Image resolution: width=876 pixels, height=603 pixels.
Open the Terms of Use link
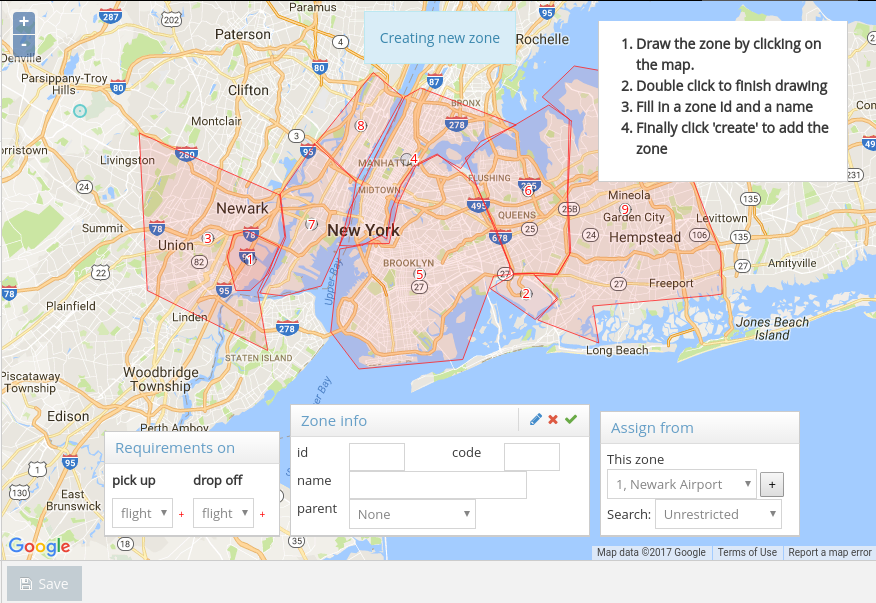[747, 552]
